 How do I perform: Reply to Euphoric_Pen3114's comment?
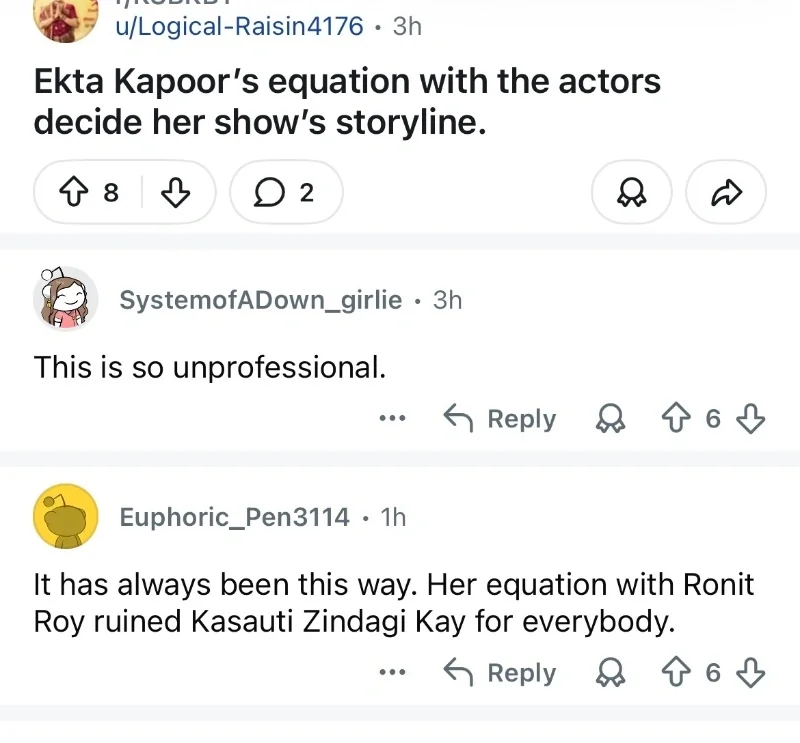click(x=499, y=672)
